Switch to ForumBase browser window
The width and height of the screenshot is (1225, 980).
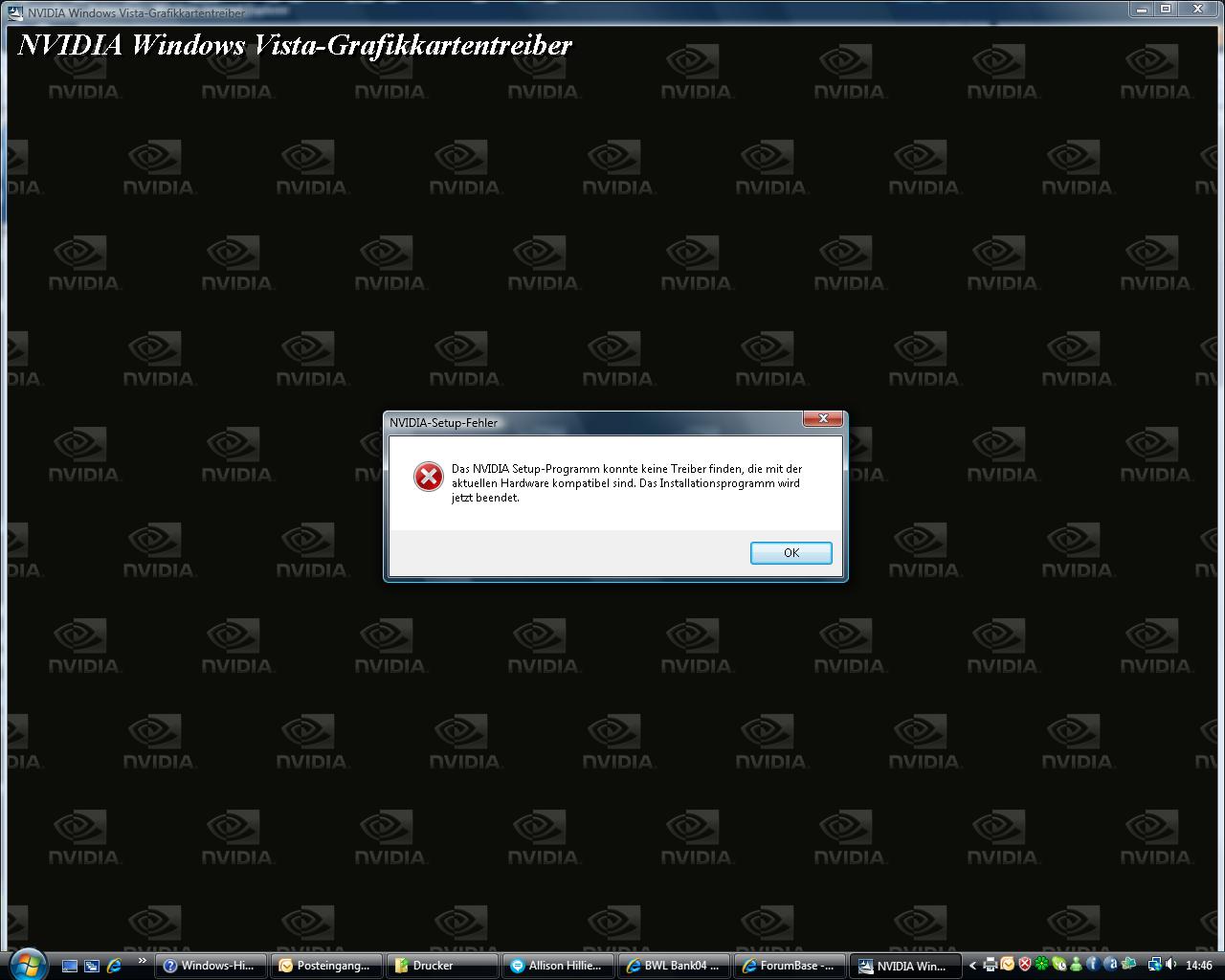tap(790, 966)
